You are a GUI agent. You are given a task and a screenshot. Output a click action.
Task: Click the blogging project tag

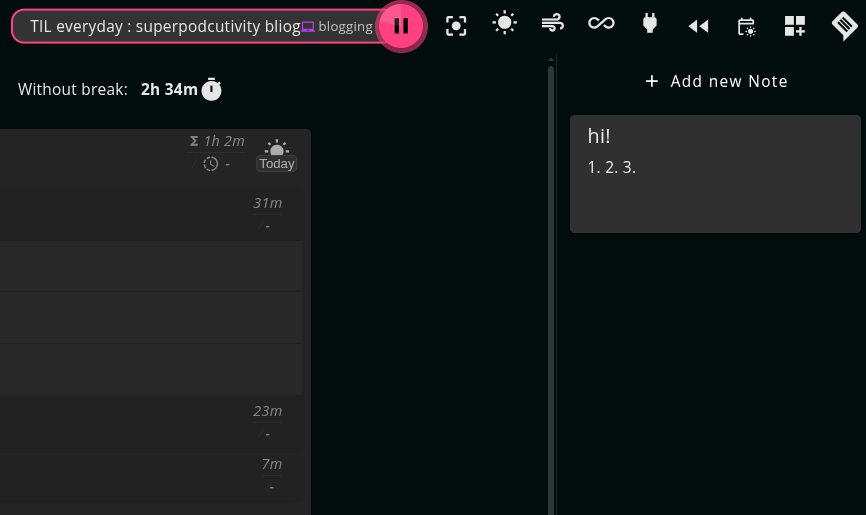338,27
